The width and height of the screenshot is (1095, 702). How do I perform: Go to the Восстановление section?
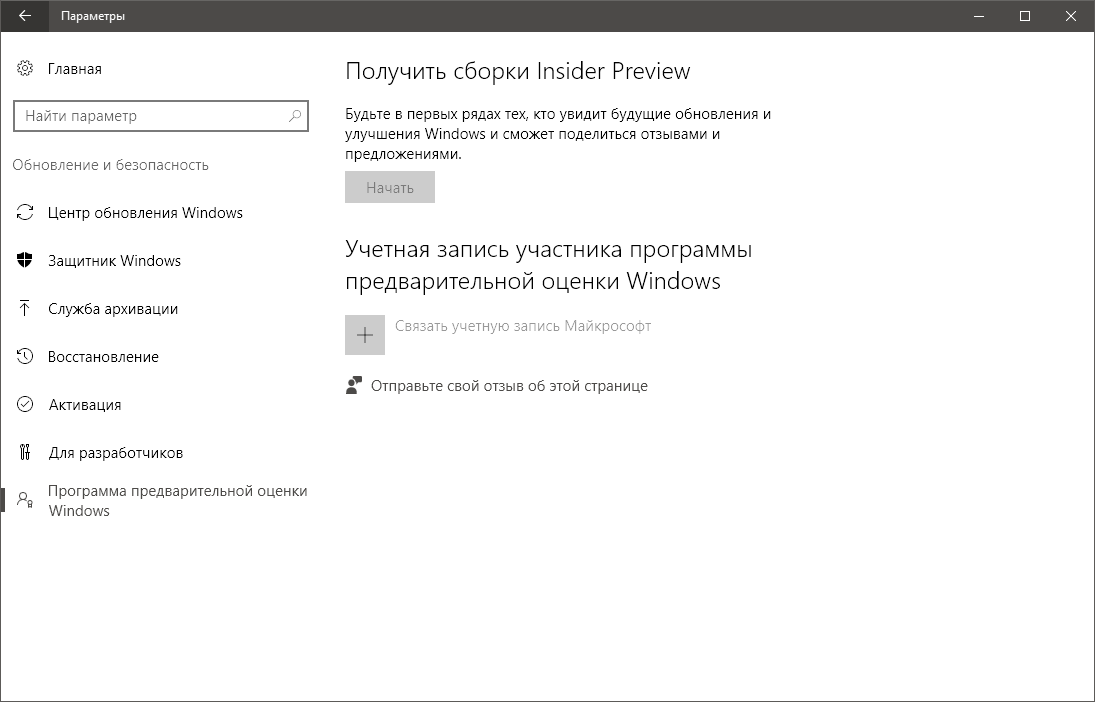103,356
